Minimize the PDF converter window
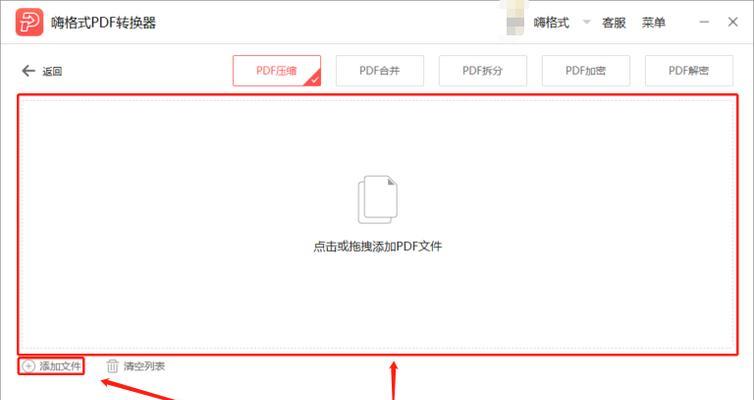This screenshot has width=754, height=400. pos(704,22)
